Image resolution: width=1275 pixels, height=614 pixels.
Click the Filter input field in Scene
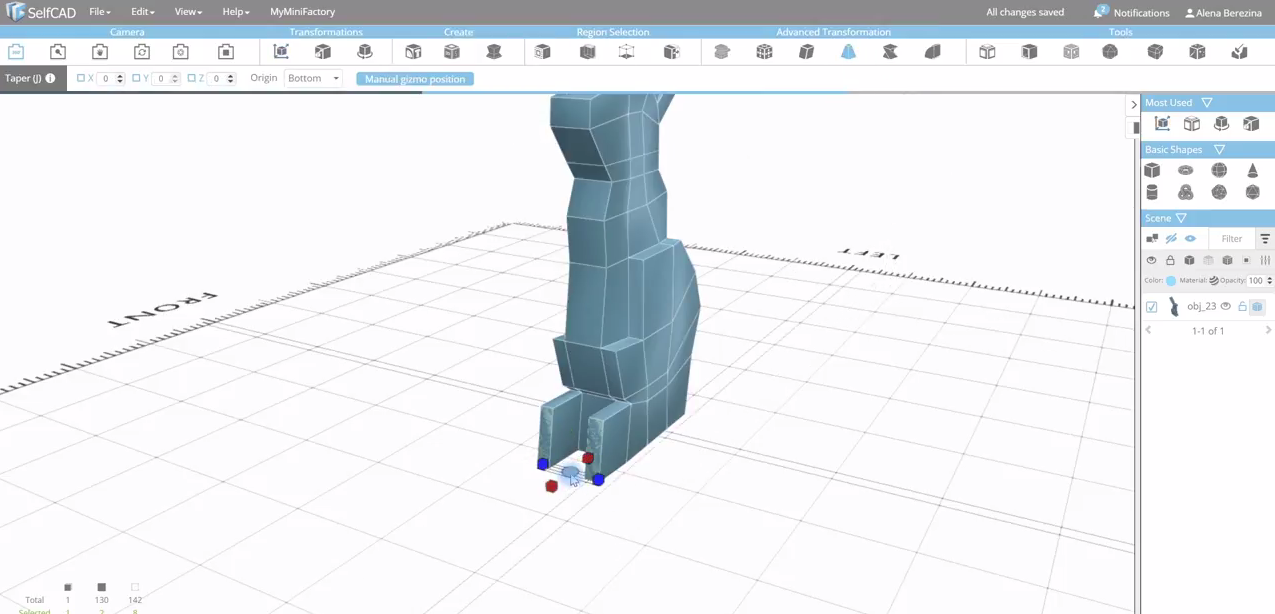click(x=1231, y=239)
